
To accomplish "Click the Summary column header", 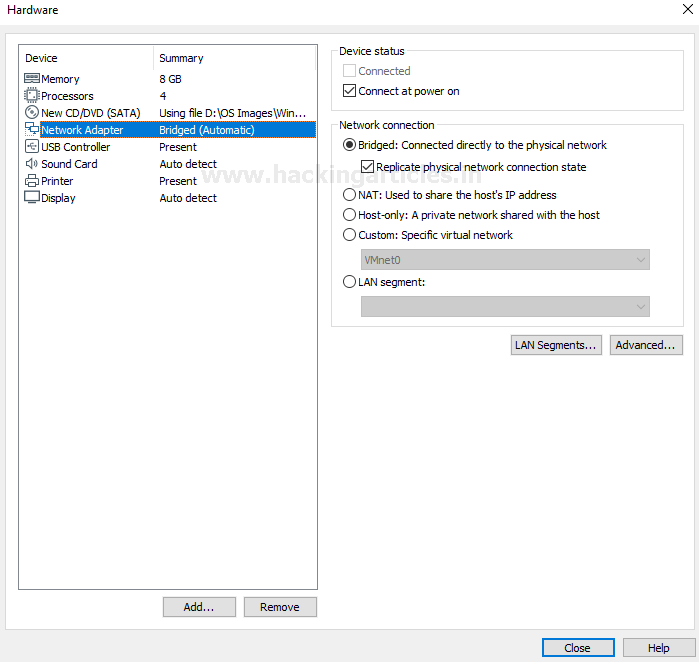I will point(234,58).
